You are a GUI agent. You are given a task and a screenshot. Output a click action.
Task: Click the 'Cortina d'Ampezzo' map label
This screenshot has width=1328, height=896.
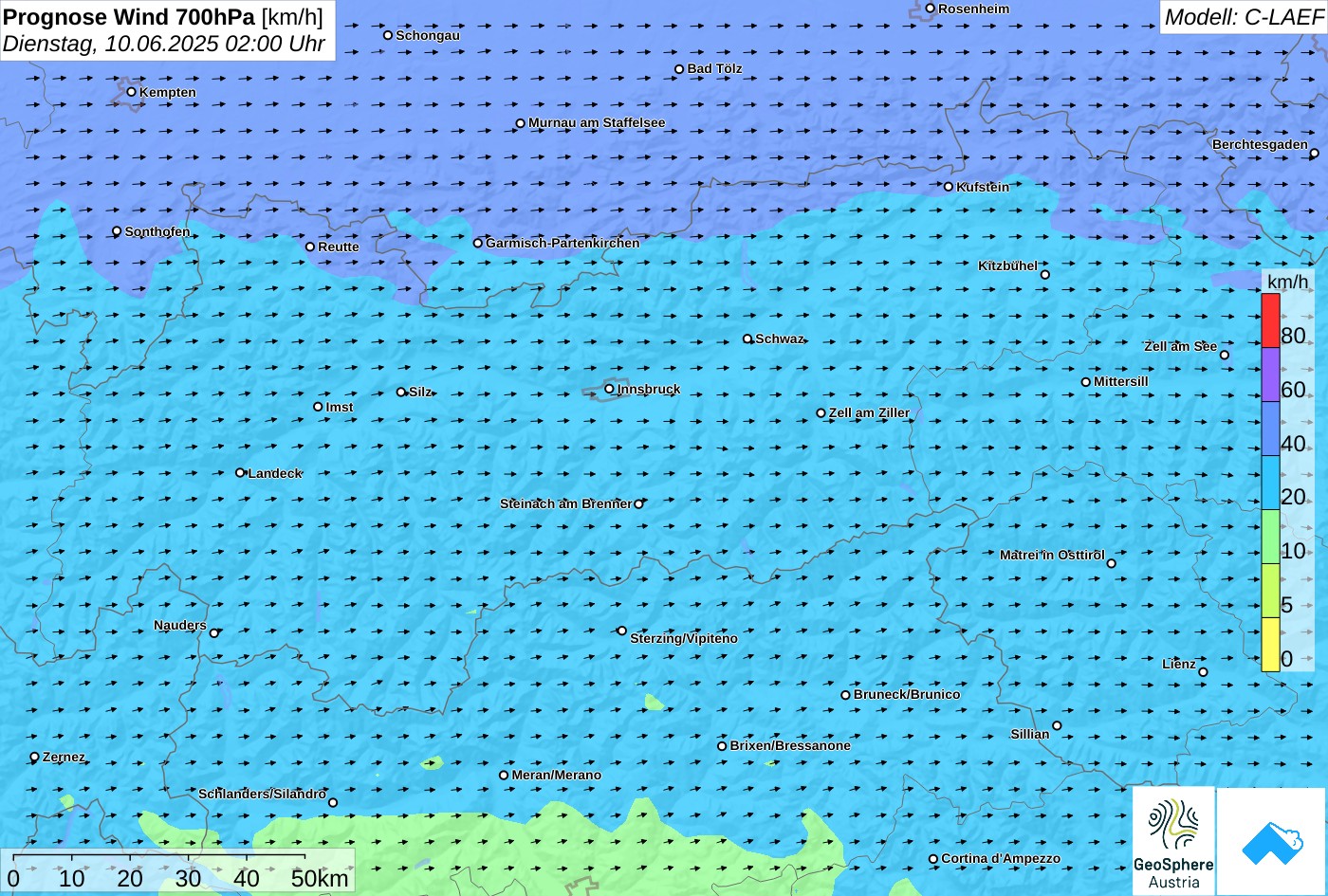point(1001,858)
